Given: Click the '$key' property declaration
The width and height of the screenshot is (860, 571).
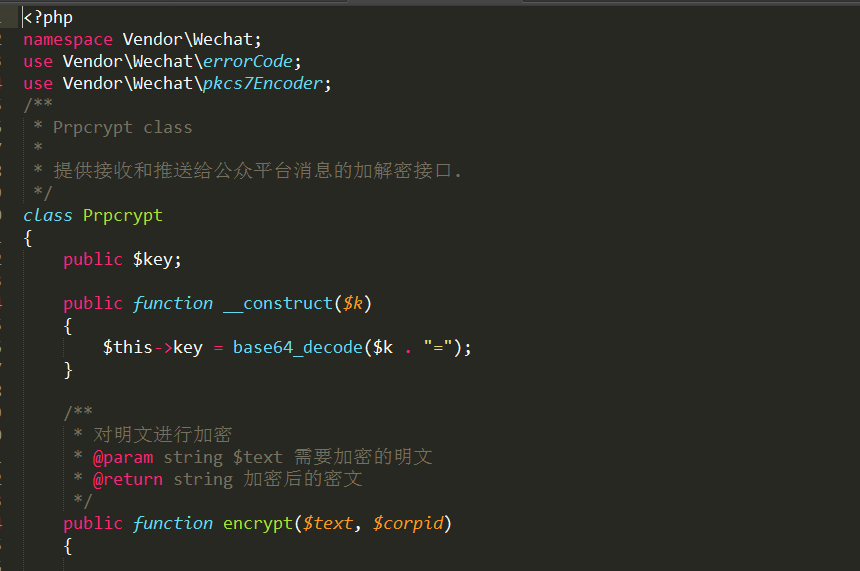Looking at the screenshot, I should 157,259.
